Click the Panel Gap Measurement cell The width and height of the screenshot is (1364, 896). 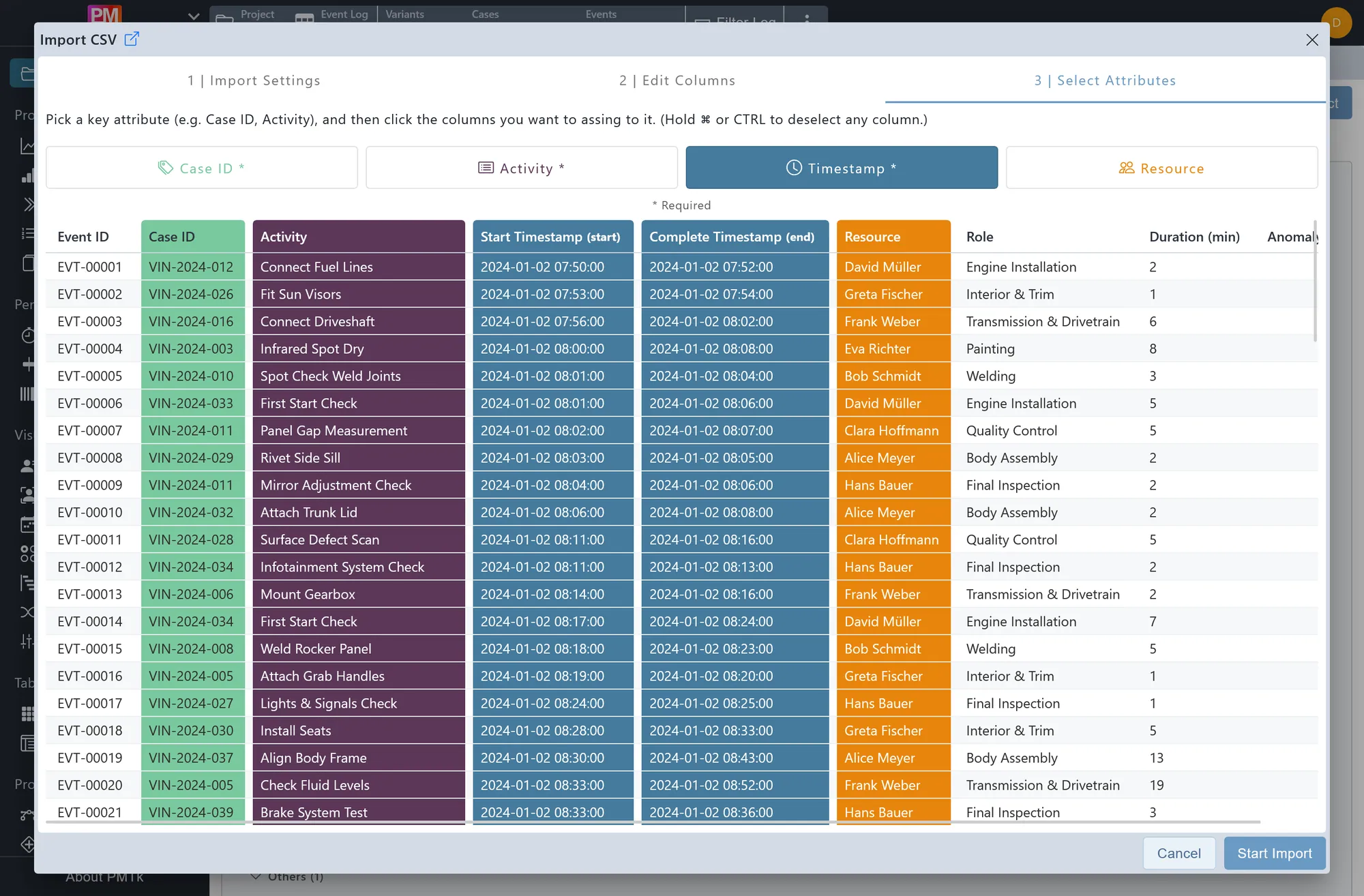tap(359, 430)
